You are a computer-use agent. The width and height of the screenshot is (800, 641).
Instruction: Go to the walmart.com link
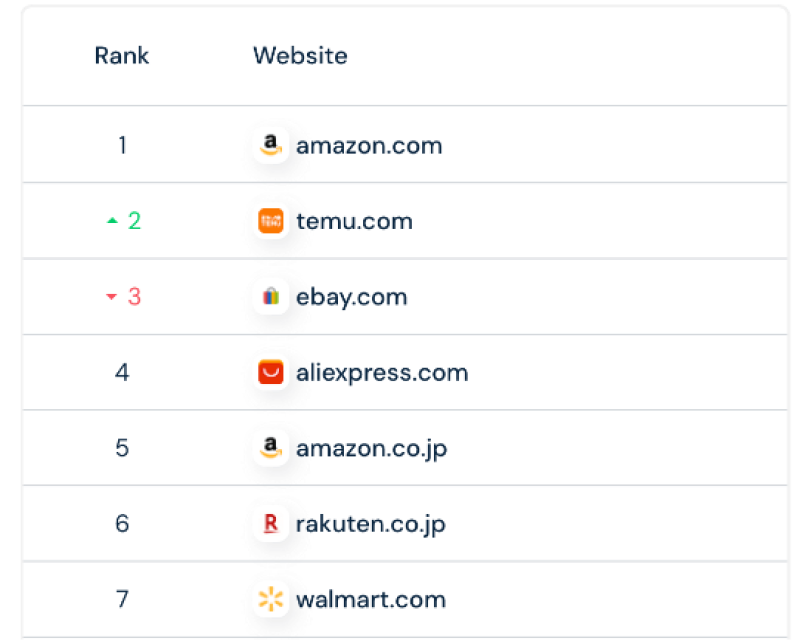coord(371,599)
